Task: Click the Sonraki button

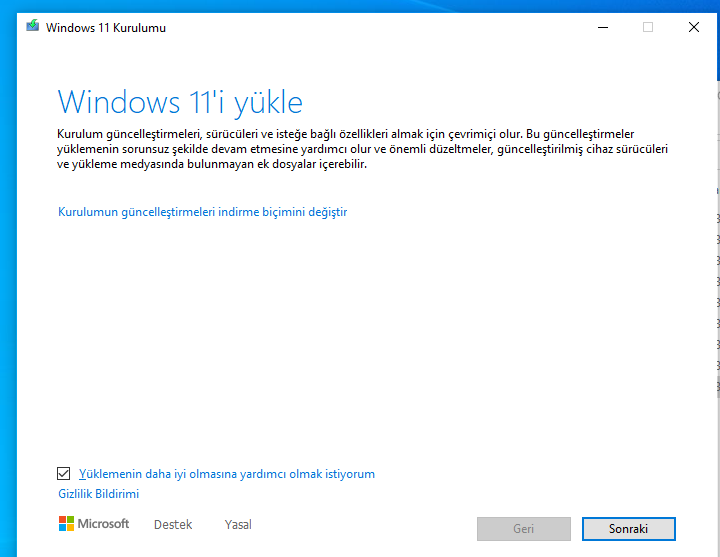Action: (x=629, y=529)
